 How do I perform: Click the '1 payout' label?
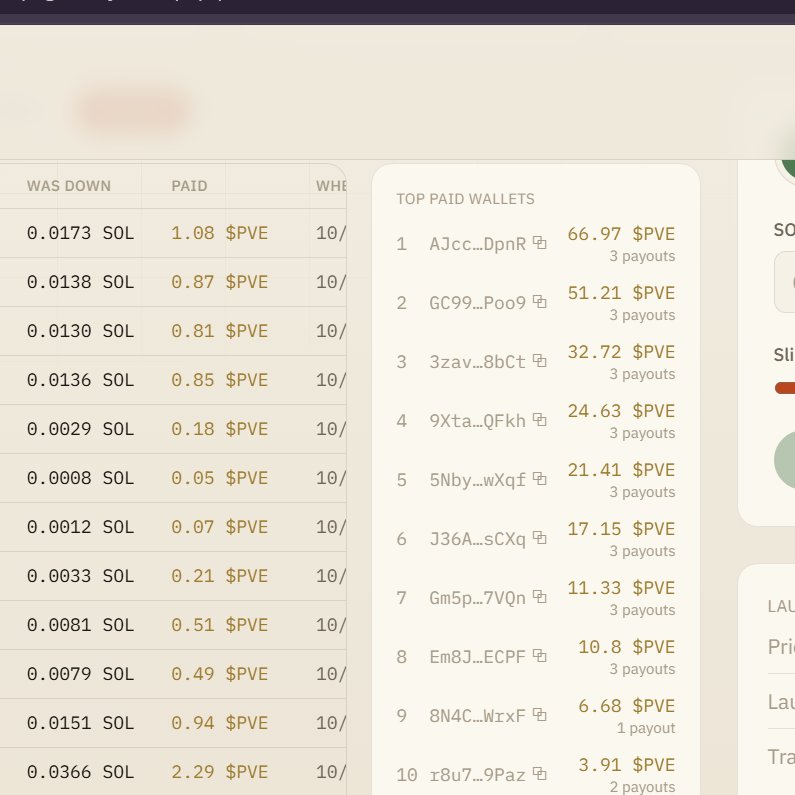pos(646,729)
